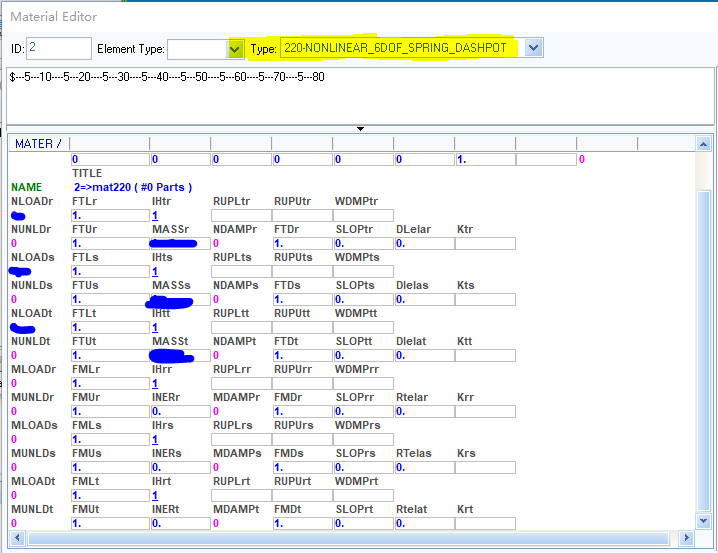The image size is (718, 553).
Task: Click the FTLr value field
Action: (x=108, y=216)
